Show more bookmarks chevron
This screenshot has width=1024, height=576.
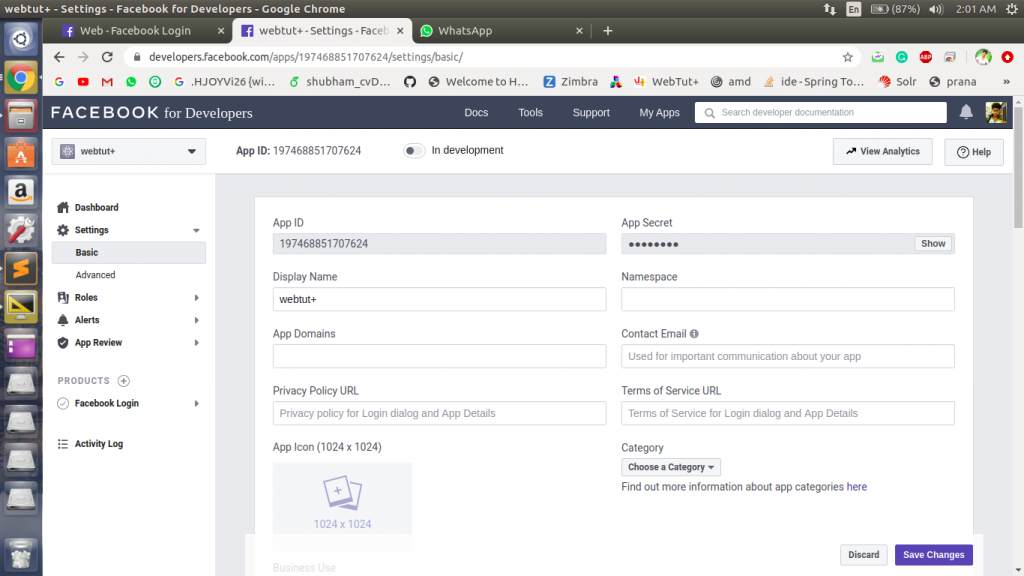tap(1006, 82)
